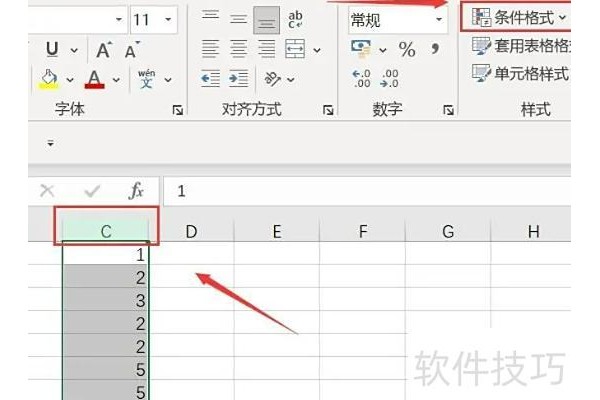This screenshot has width=600, height=400.
Task: Enable wrap text (ab icon)
Action: 295,19
